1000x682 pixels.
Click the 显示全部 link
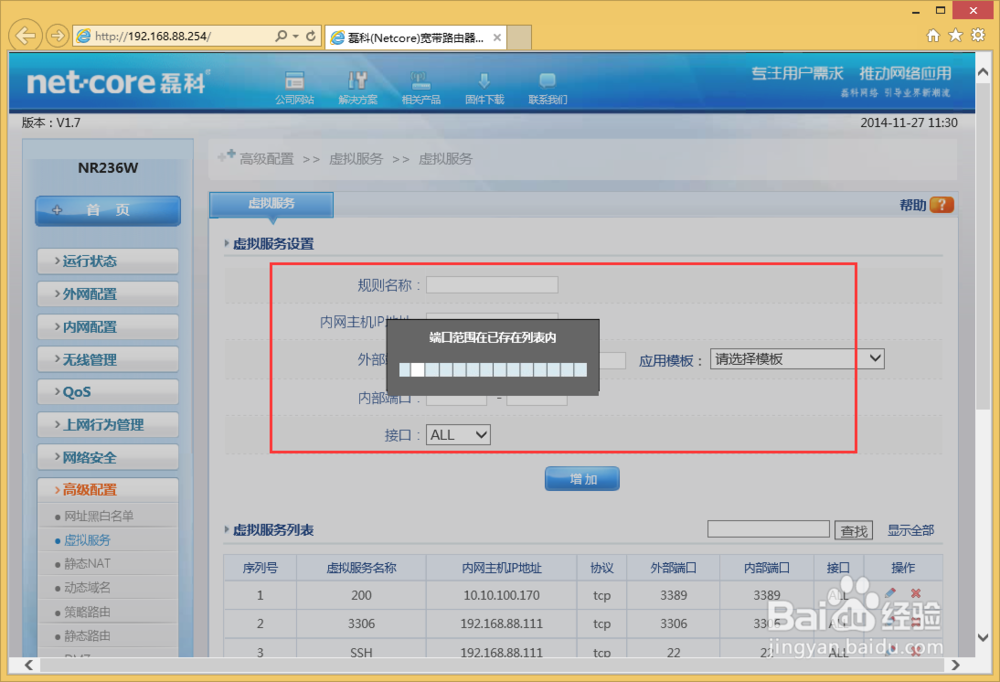tap(910, 530)
